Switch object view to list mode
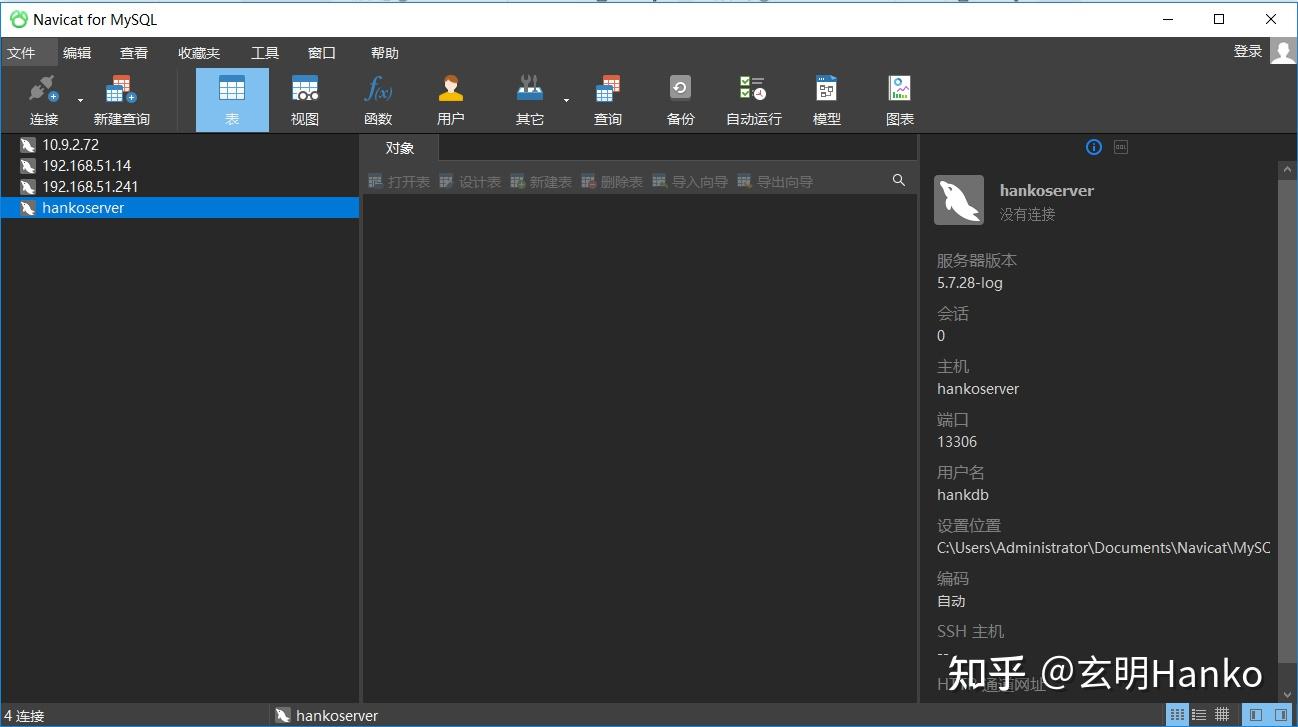 coord(1199,714)
